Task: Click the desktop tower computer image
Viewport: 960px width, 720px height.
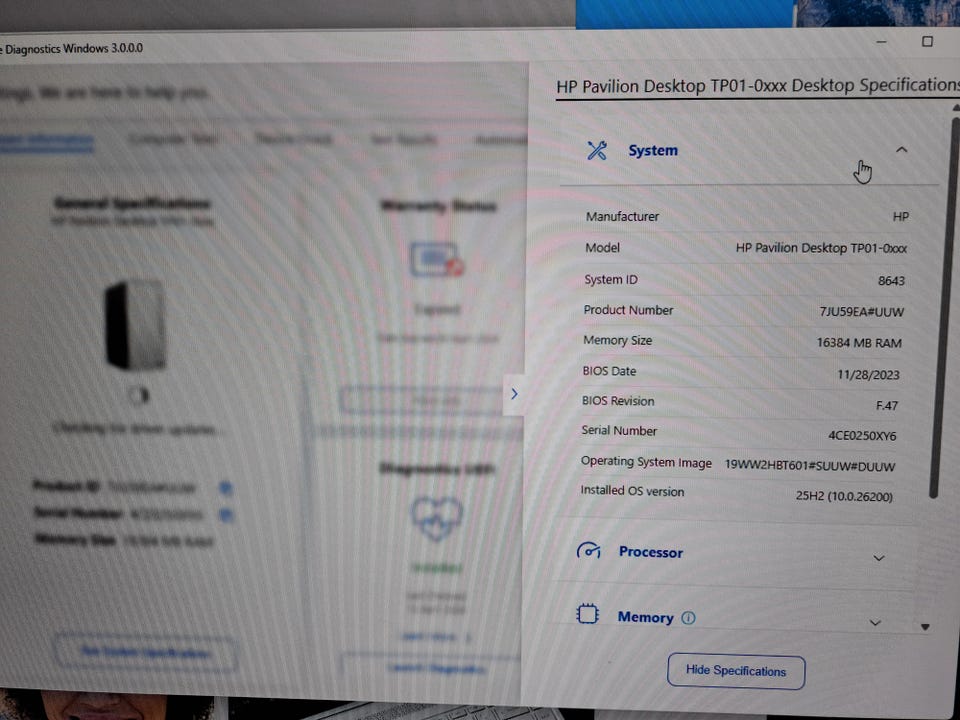Action: pyautogui.click(x=135, y=325)
